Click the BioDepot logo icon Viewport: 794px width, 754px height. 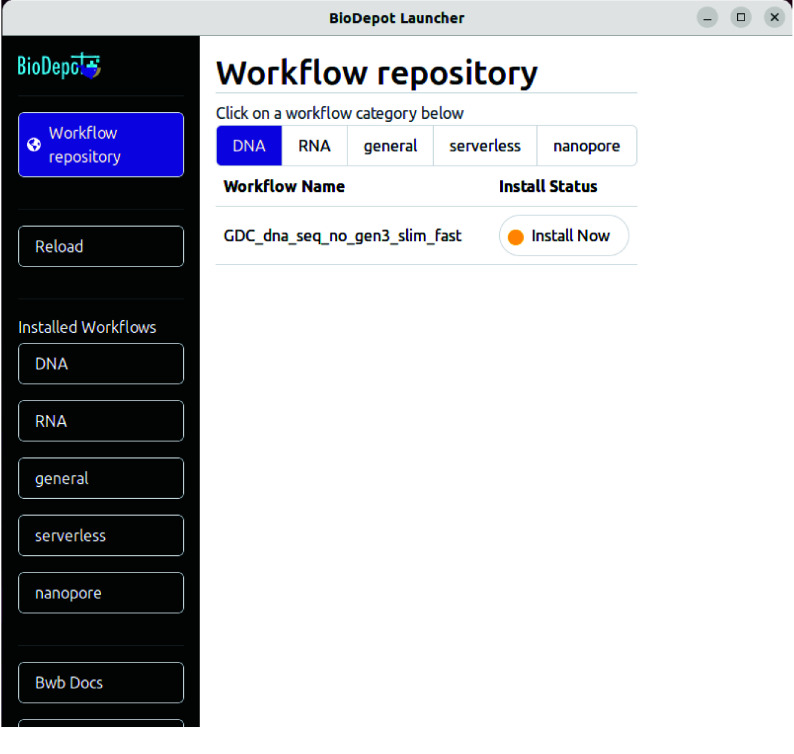tap(59, 66)
